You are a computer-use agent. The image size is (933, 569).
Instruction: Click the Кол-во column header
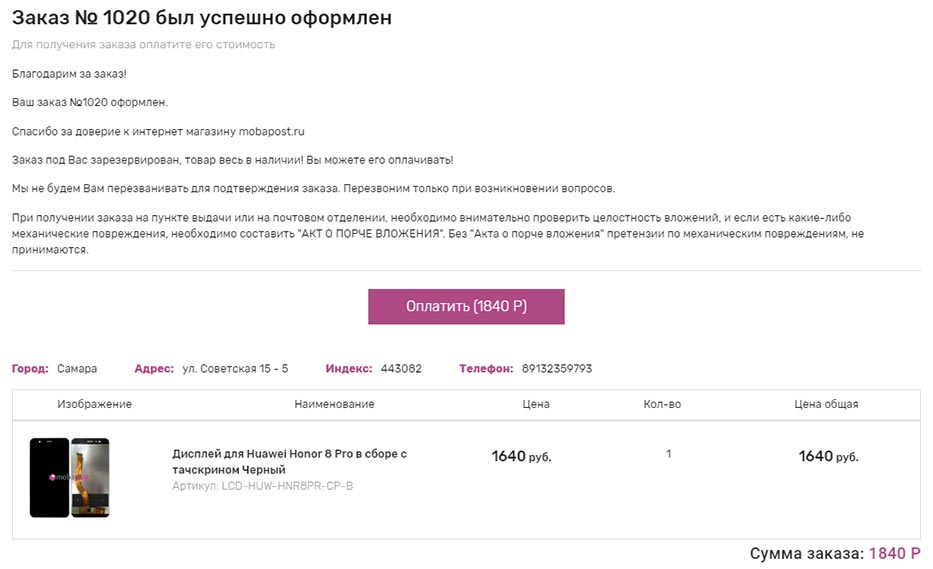pyautogui.click(x=662, y=404)
